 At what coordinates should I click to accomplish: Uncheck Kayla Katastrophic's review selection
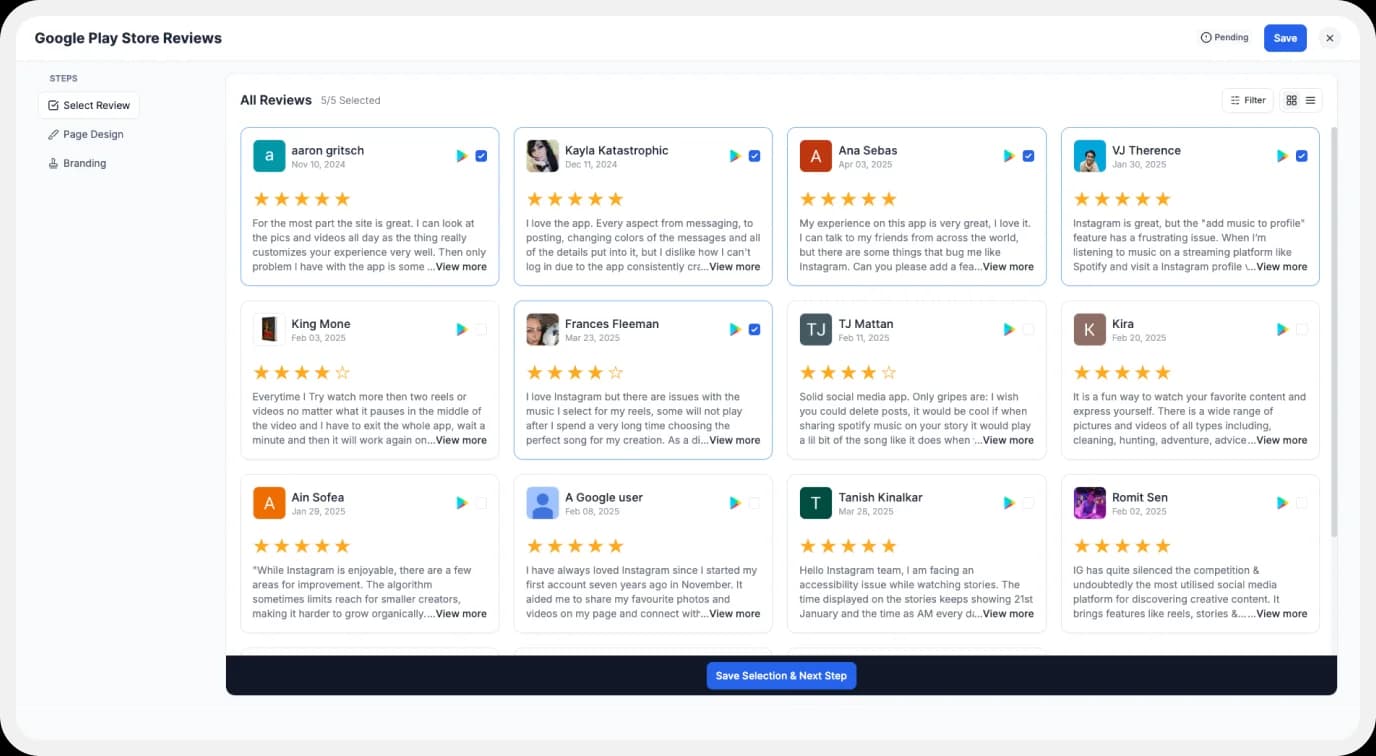coord(755,156)
